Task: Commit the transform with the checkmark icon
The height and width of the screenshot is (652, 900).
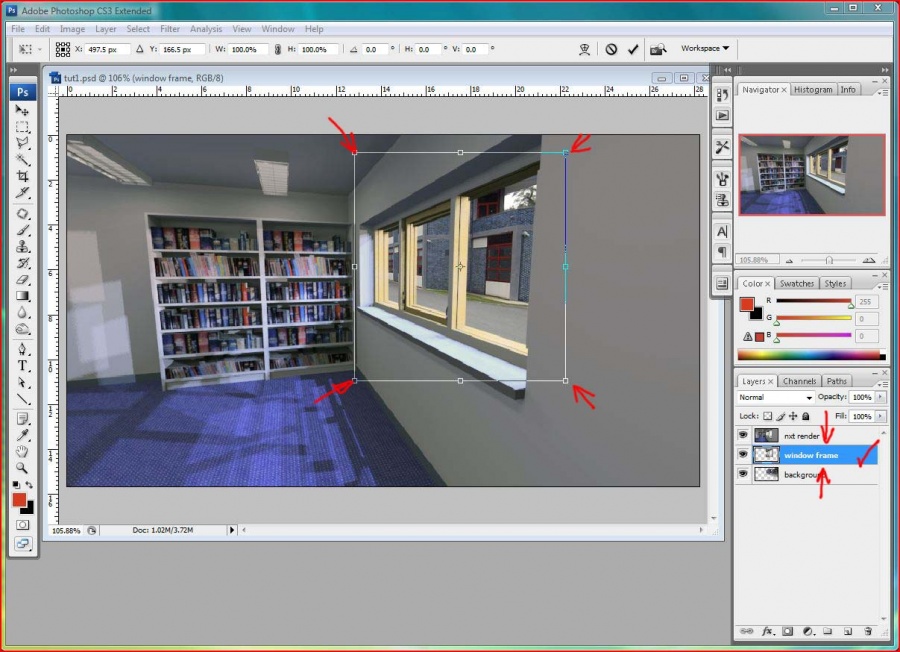Action: tap(633, 49)
